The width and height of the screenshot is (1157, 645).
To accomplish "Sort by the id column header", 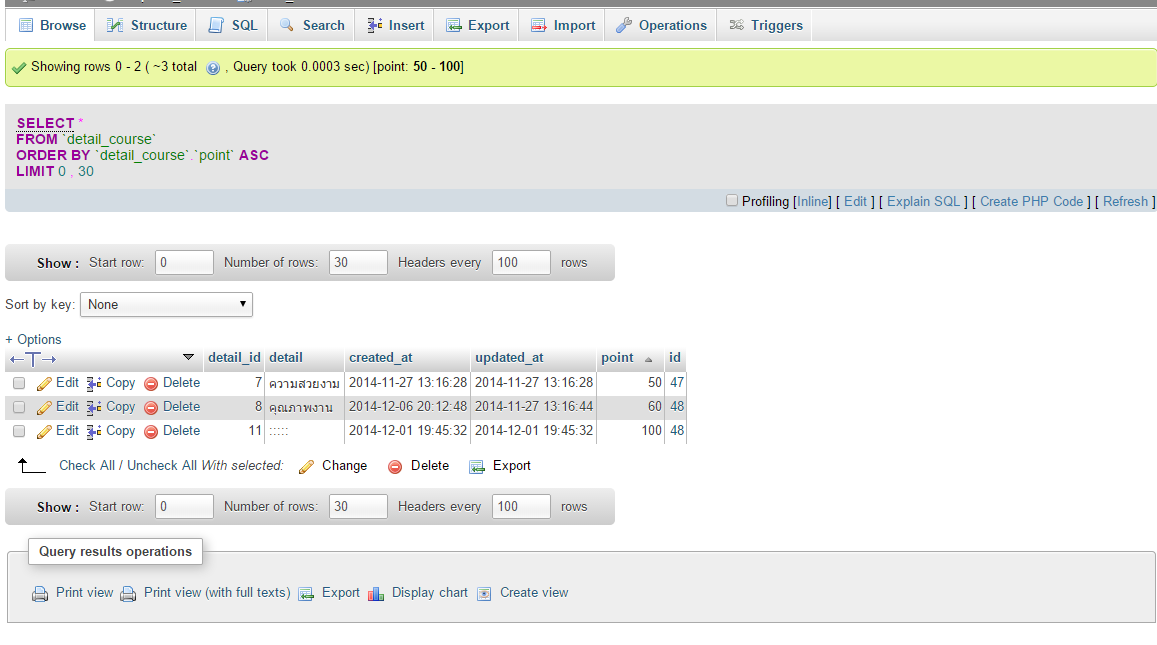I will click(x=674, y=357).
